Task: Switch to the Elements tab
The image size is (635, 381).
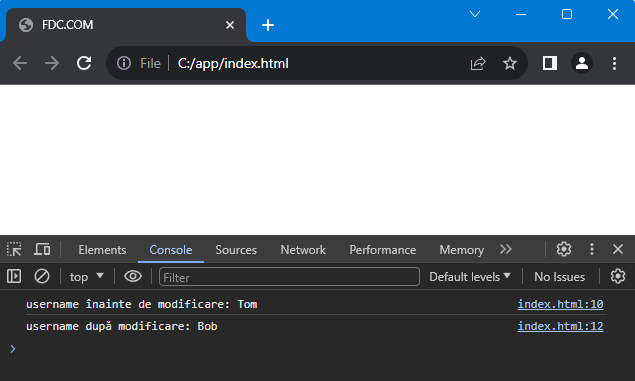Action: [x=102, y=250]
